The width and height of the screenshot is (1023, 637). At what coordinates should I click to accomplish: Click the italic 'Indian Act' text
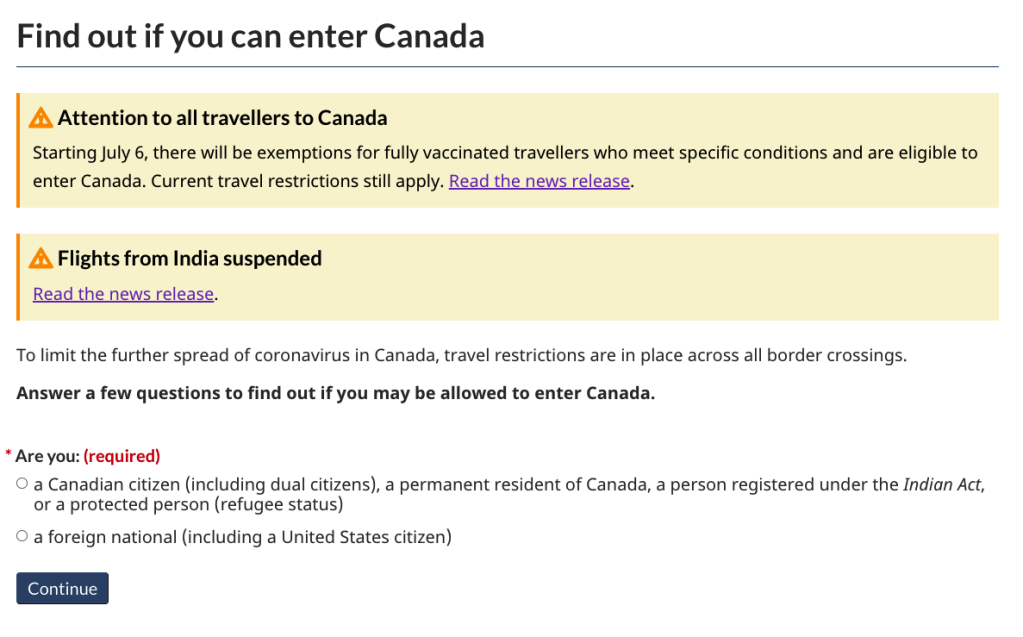pyautogui.click(x=942, y=485)
